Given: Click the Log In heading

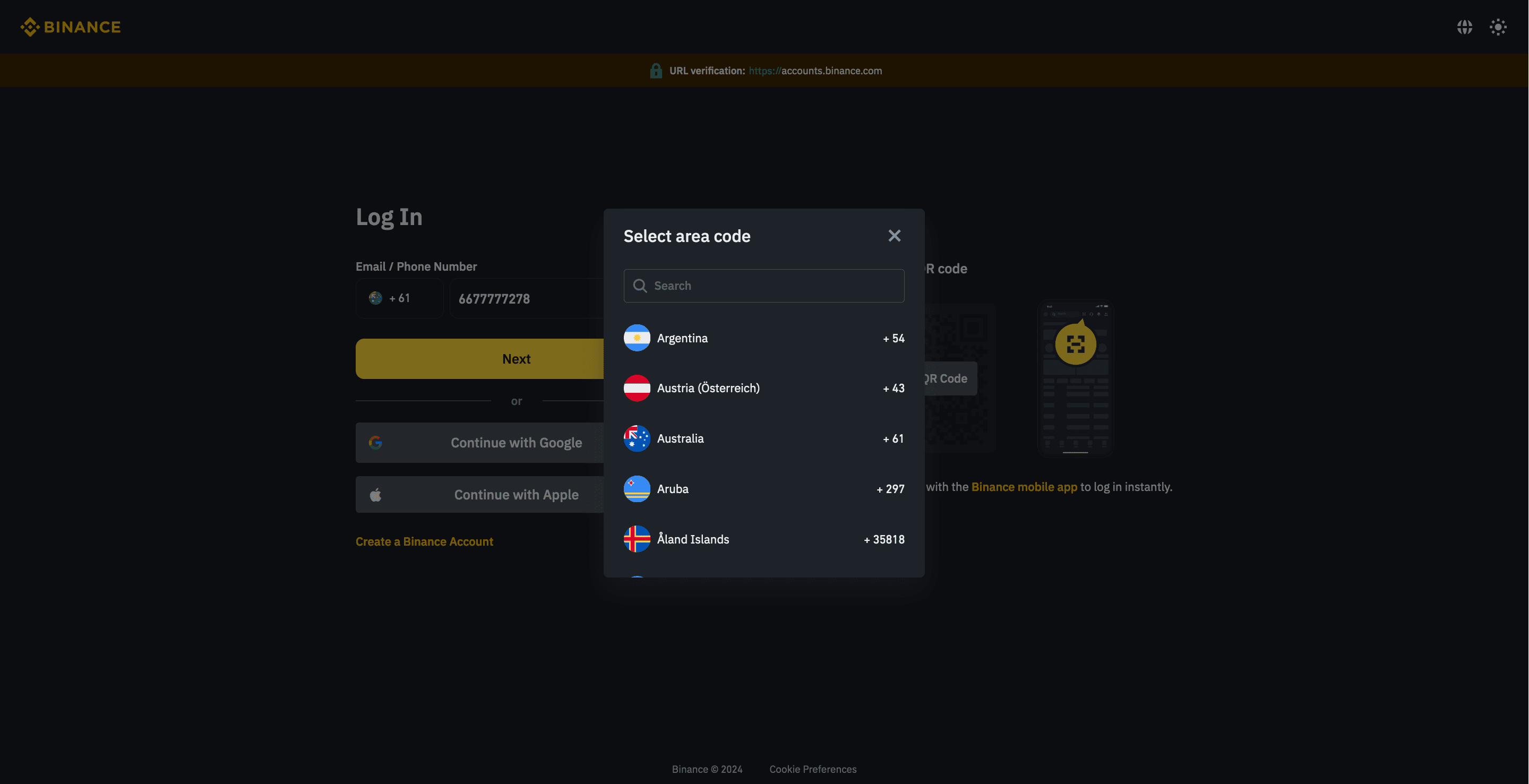Looking at the screenshot, I should point(389,217).
